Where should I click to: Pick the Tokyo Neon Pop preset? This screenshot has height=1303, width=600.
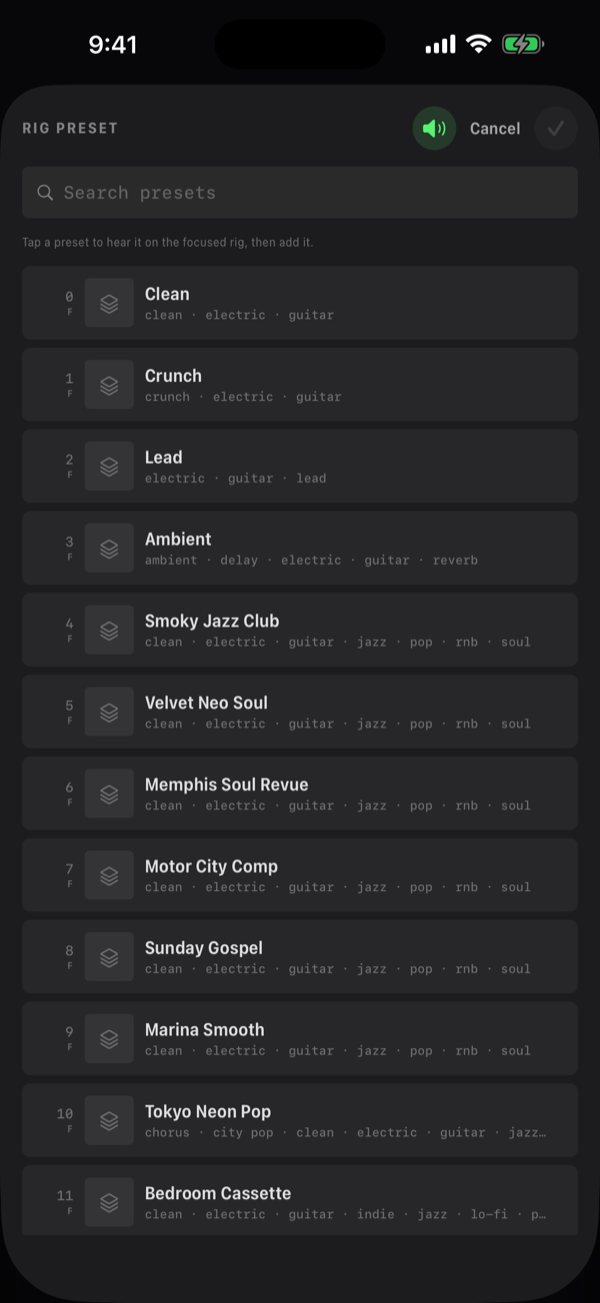click(x=300, y=1121)
